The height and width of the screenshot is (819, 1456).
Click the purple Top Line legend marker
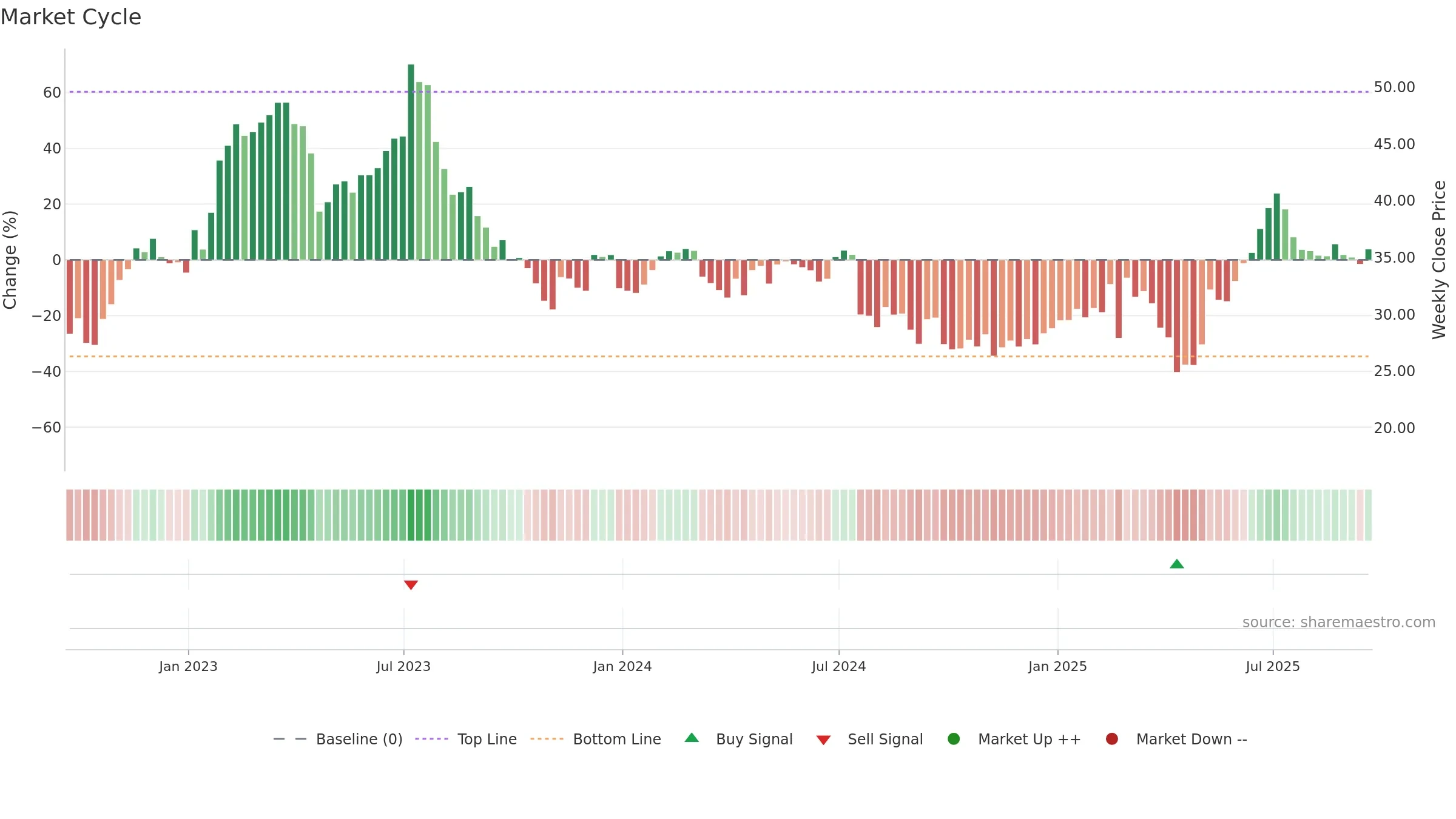click(x=431, y=739)
